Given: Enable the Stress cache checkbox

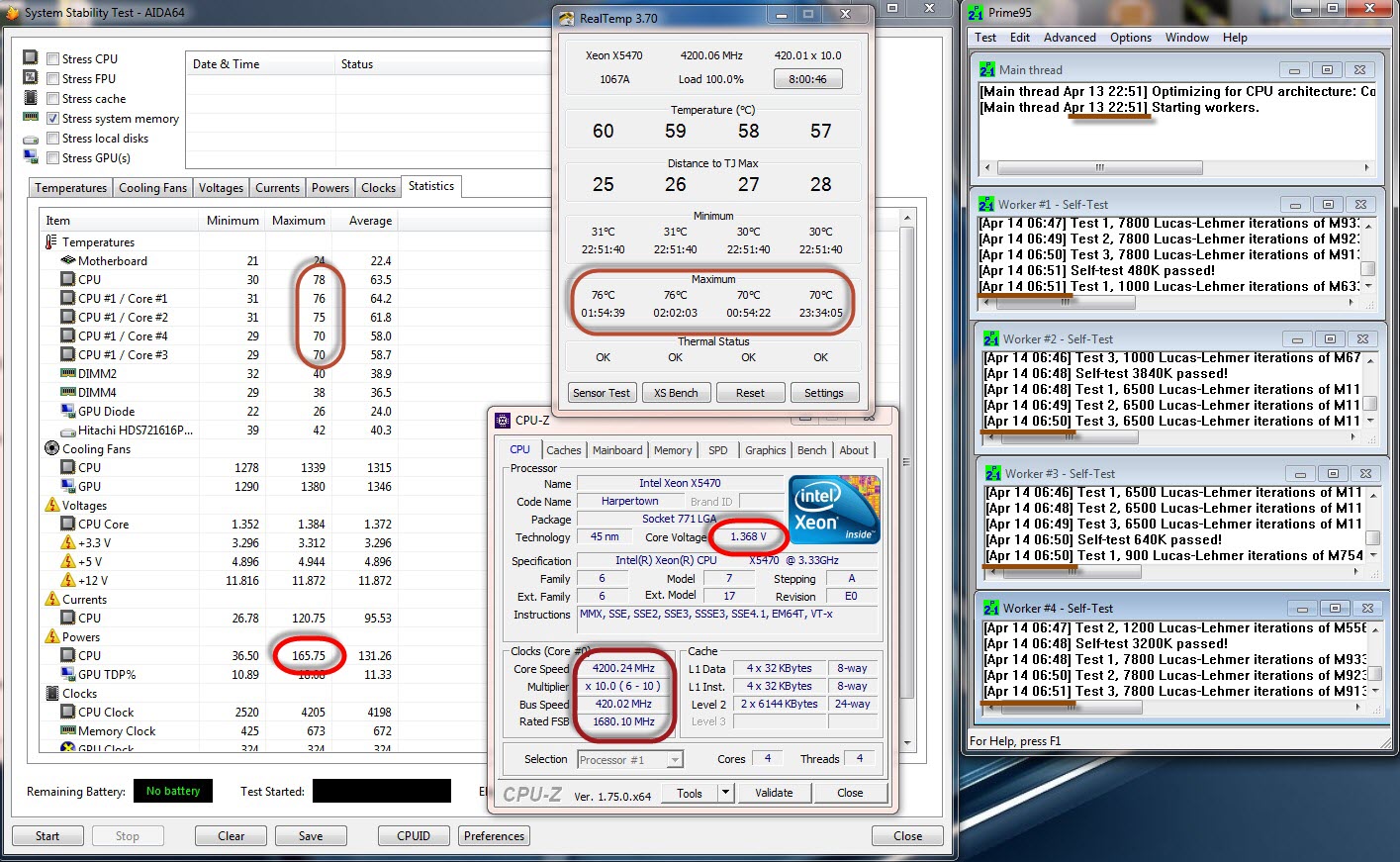Looking at the screenshot, I should click(x=53, y=99).
